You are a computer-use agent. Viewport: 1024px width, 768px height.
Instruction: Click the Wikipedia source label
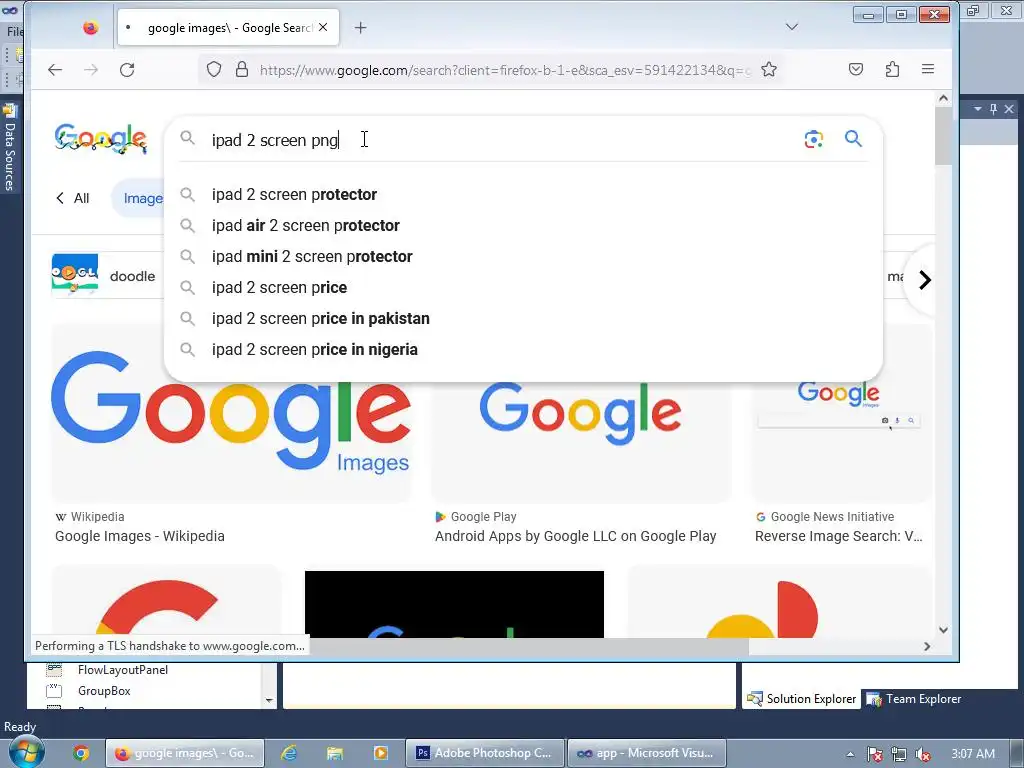click(90, 517)
